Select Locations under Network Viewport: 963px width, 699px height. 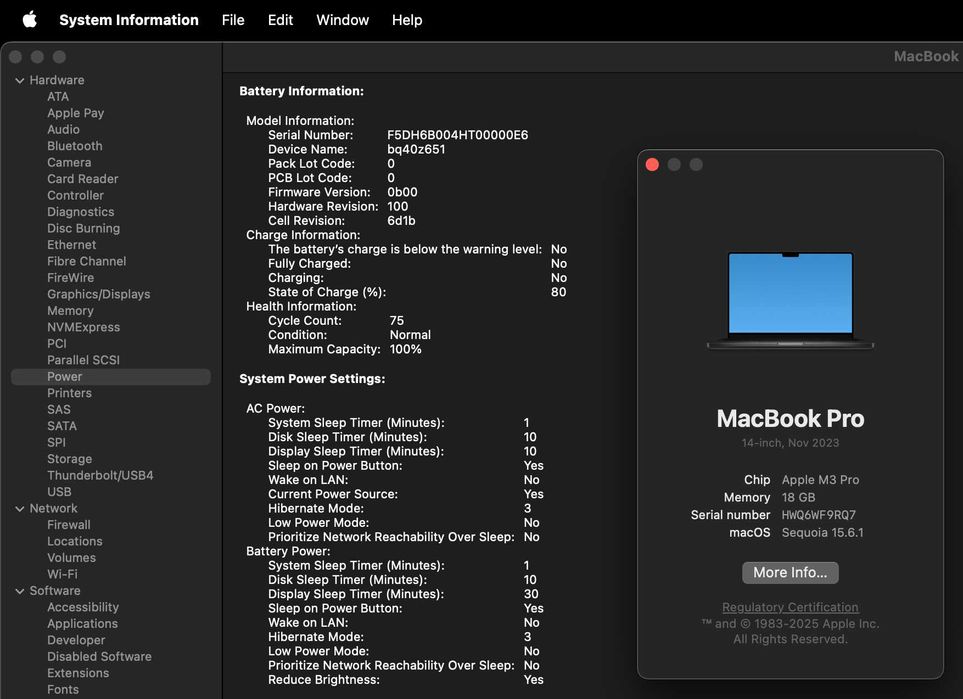click(x=74, y=542)
